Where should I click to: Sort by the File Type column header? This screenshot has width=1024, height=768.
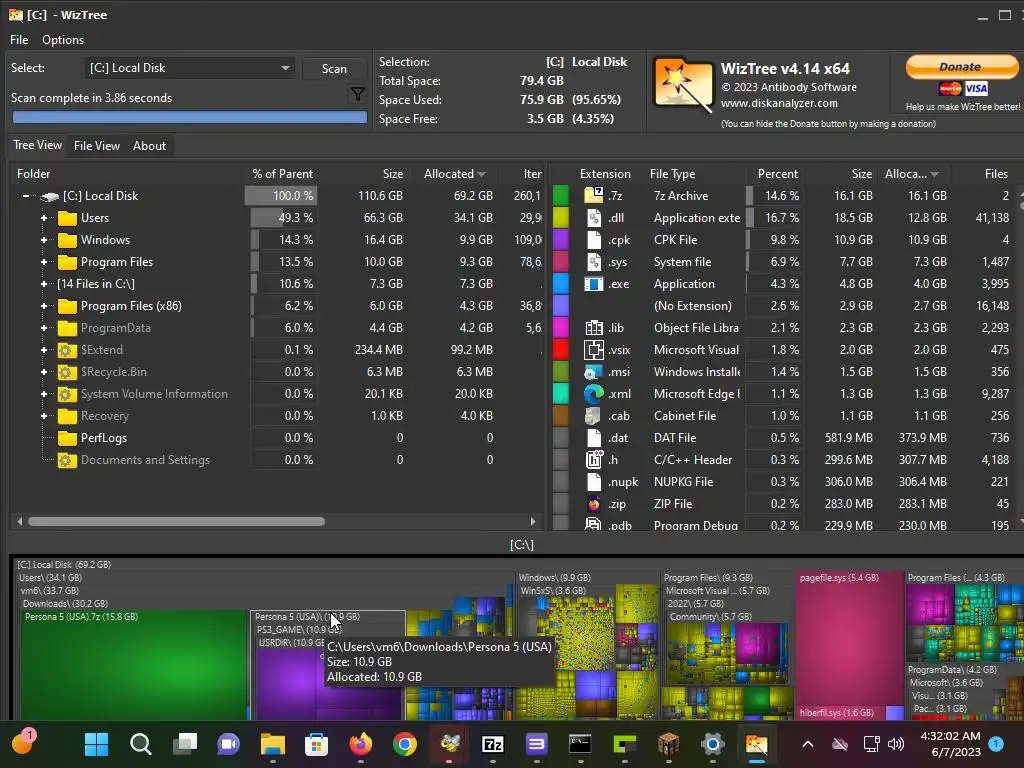[x=672, y=174]
